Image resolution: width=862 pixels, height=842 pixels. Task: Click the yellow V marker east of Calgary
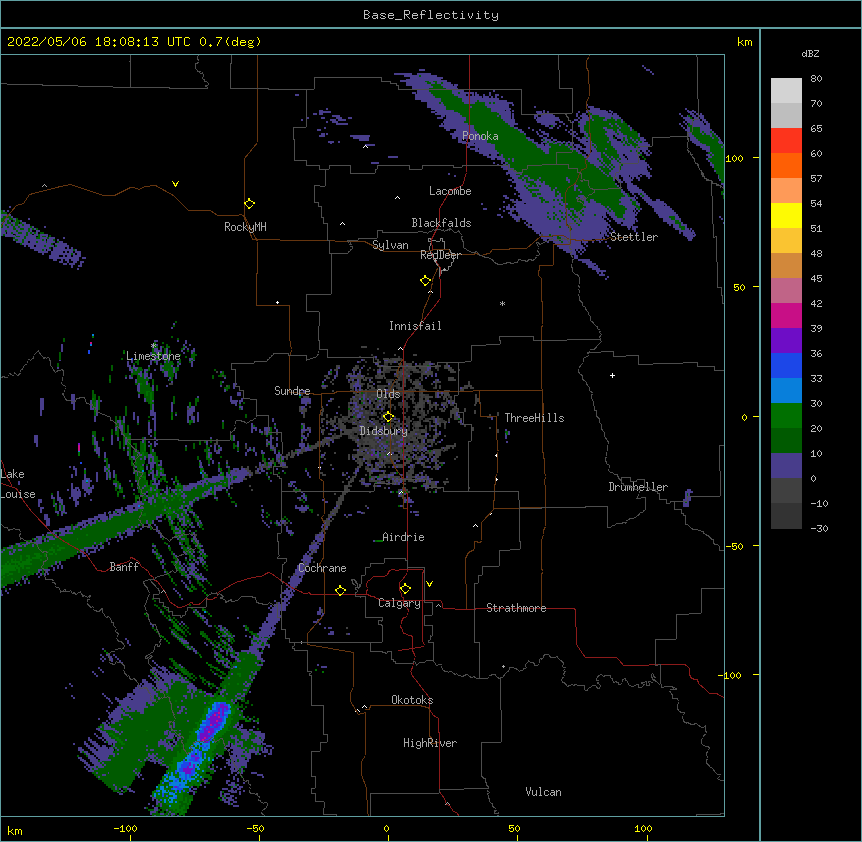point(429,584)
